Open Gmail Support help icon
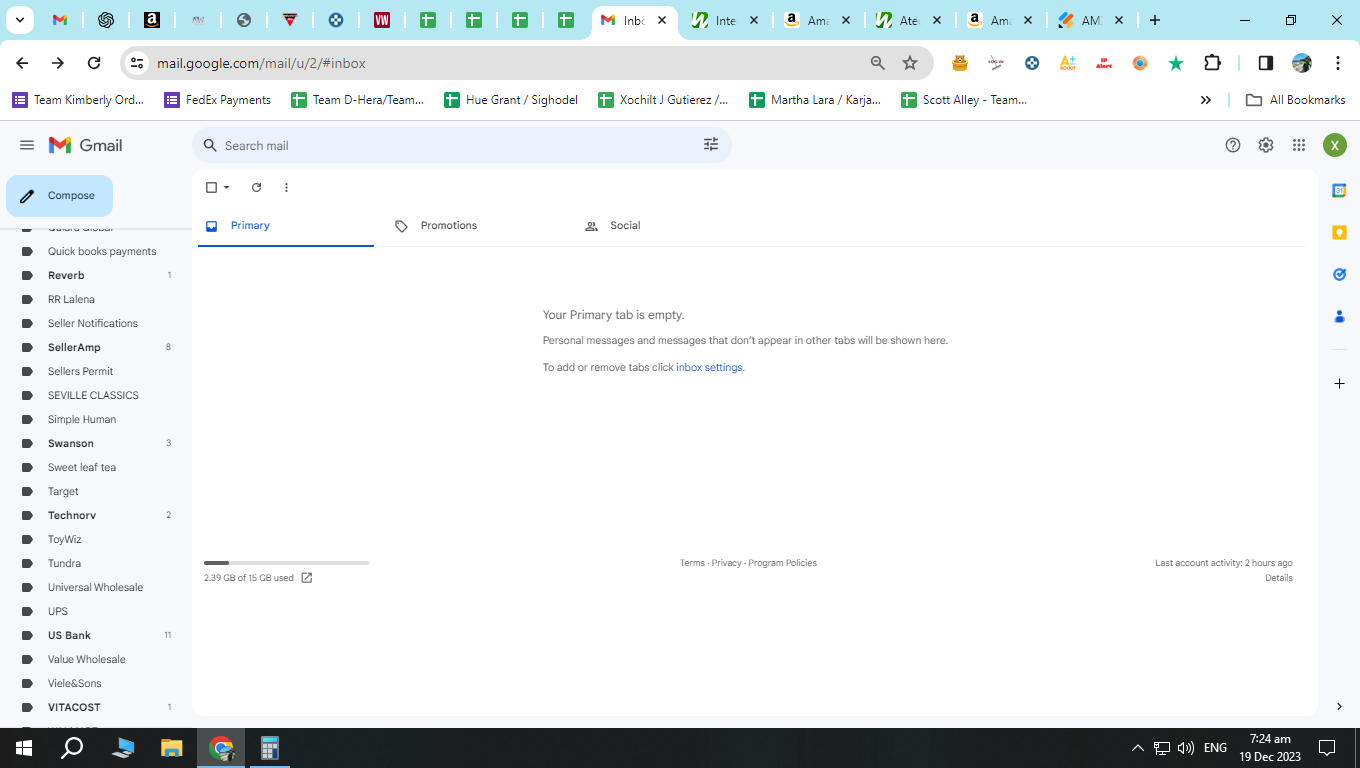The image size is (1360, 768). (x=1233, y=145)
